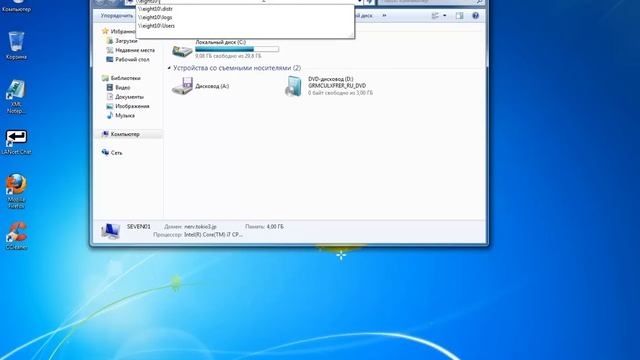Open the Документы library
640x360 pixels.
click(x=129, y=97)
